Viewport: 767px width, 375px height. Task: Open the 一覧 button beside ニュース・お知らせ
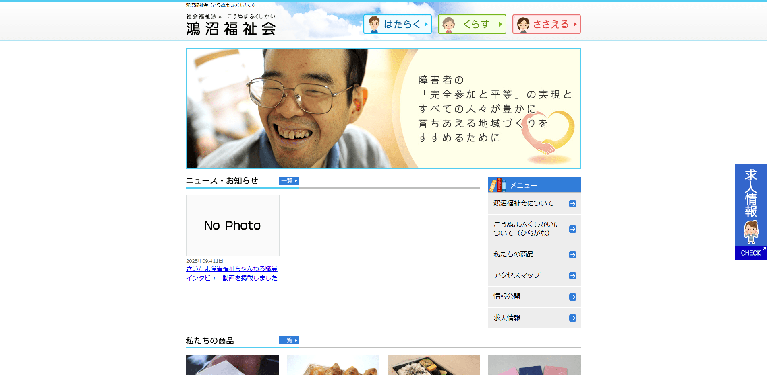[x=289, y=181]
